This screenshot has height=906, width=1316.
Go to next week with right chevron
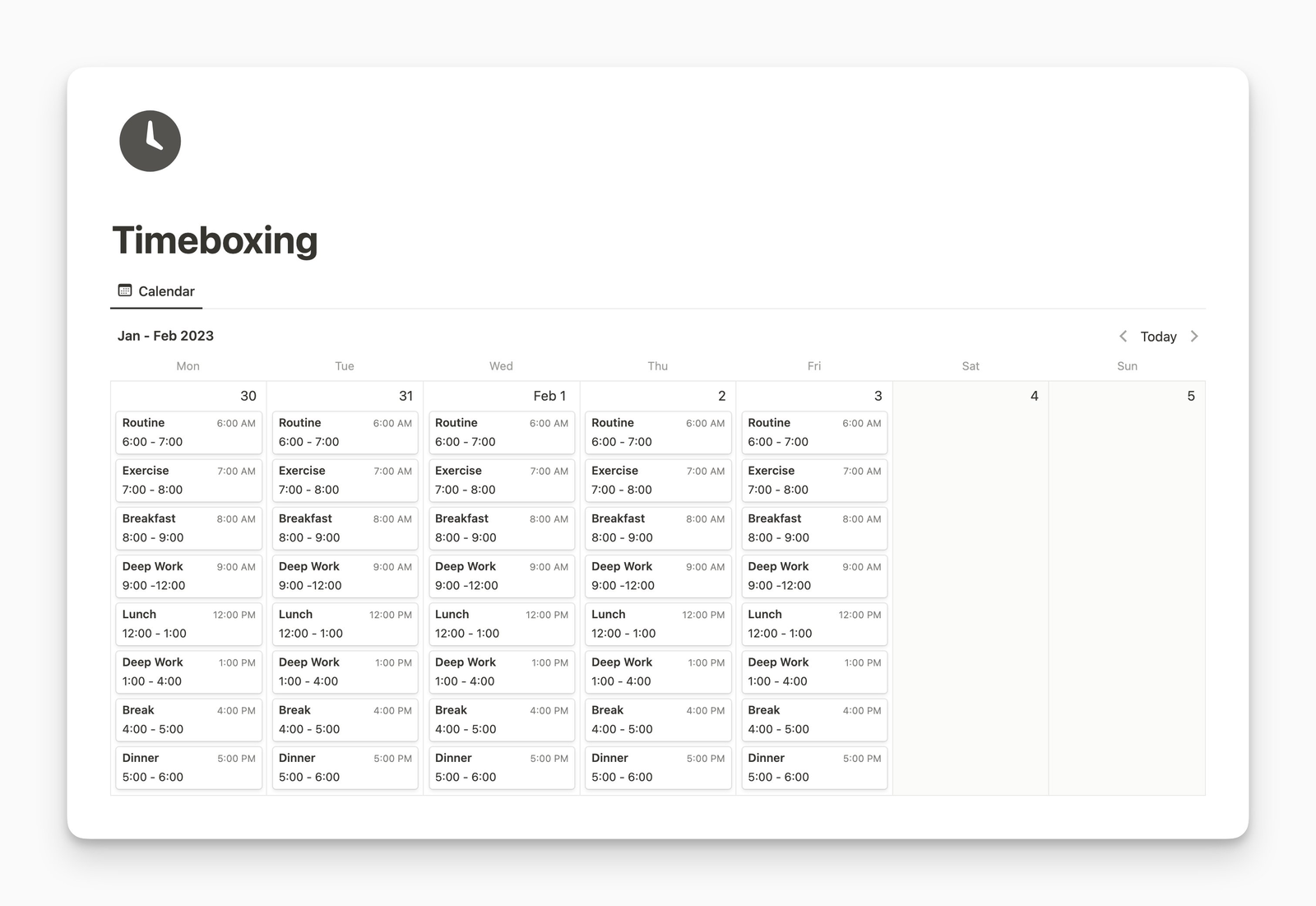coord(1194,336)
